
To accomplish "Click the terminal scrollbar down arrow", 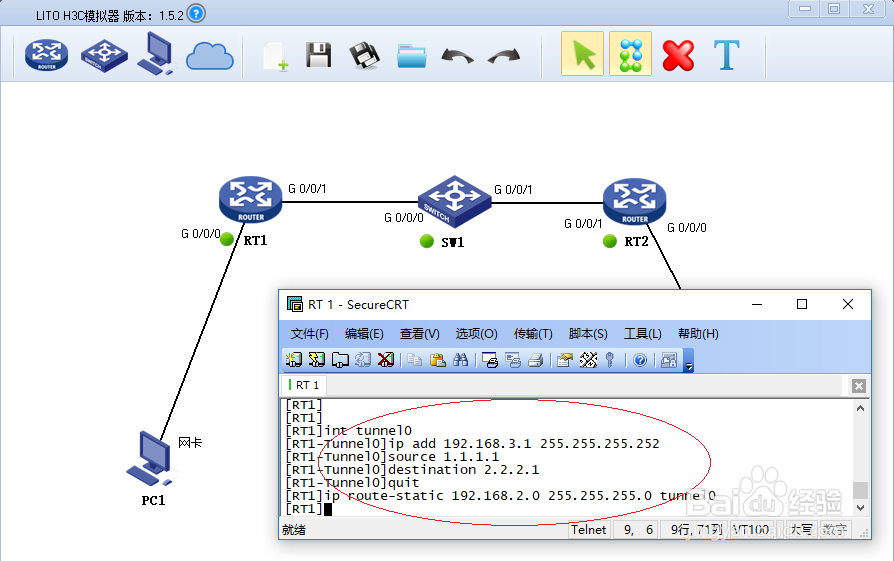I will pos(860,507).
